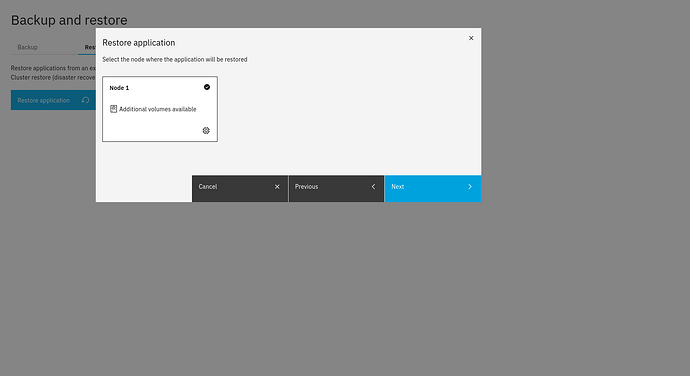Click 'Additional volumes available' text
The width and height of the screenshot is (690, 376).
click(158, 109)
